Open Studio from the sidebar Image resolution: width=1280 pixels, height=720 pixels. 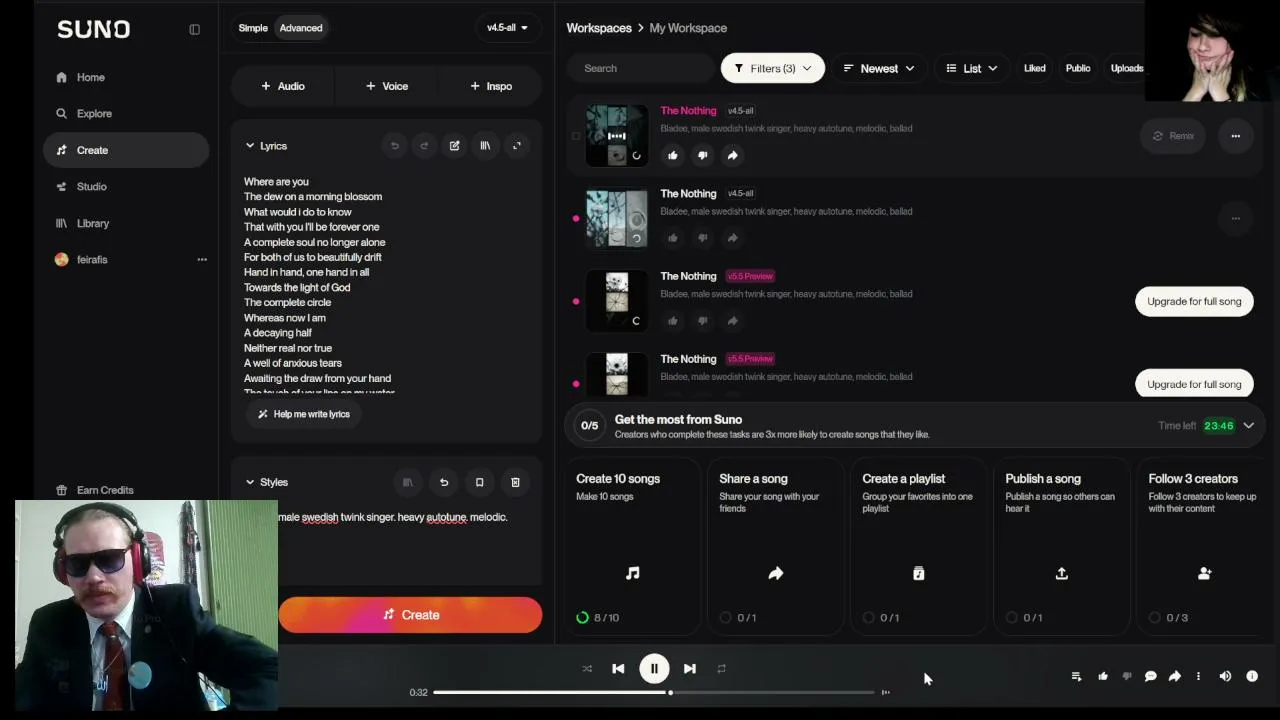[x=126, y=187]
